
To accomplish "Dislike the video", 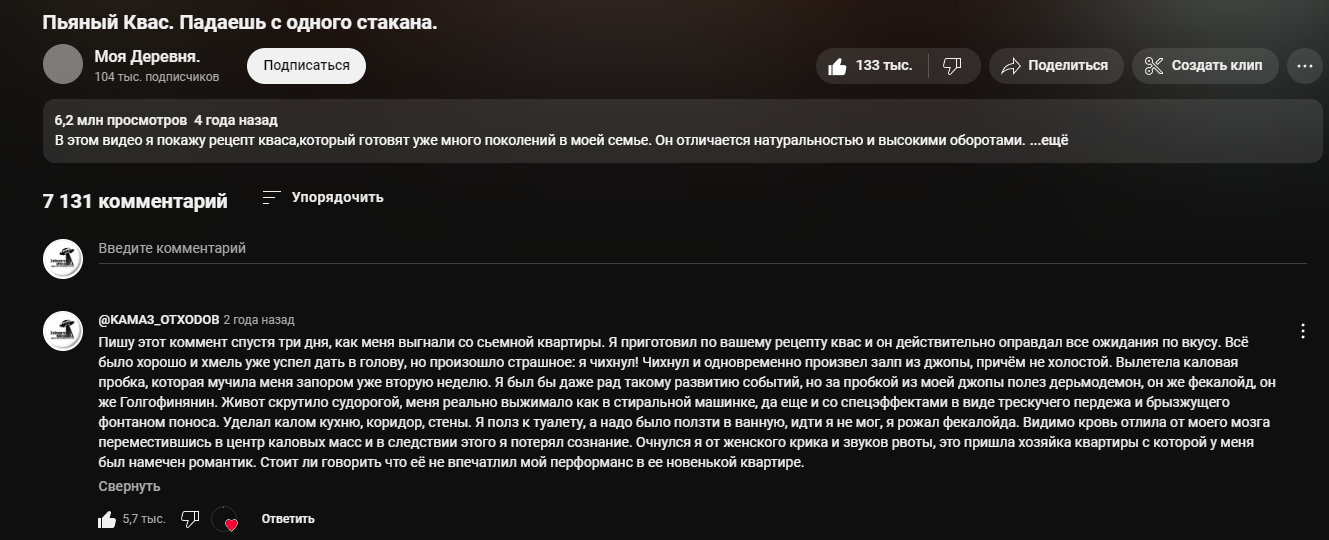I will [x=952, y=66].
